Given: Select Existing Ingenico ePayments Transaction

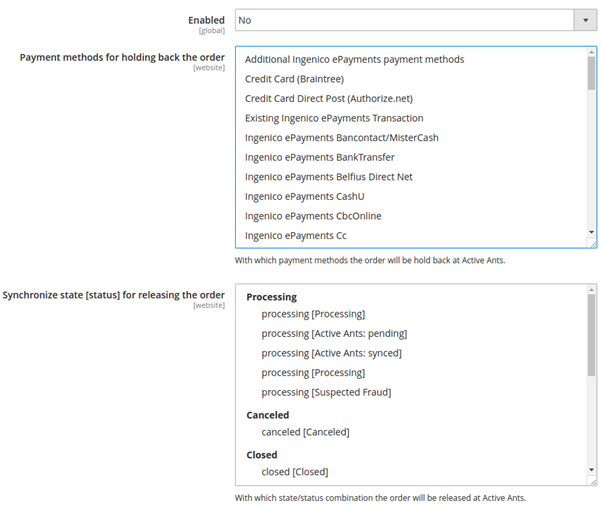Looking at the screenshot, I should pyautogui.click(x=334, y=118).
